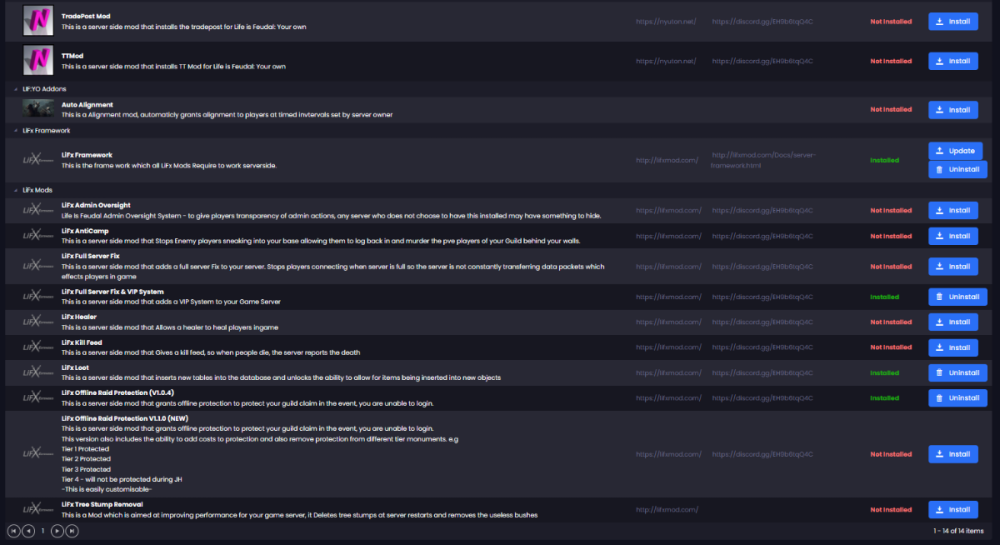The width and height of the screenshot is (1000, 545).
Task: Go to the next page of mods
Action: [58, 530]
